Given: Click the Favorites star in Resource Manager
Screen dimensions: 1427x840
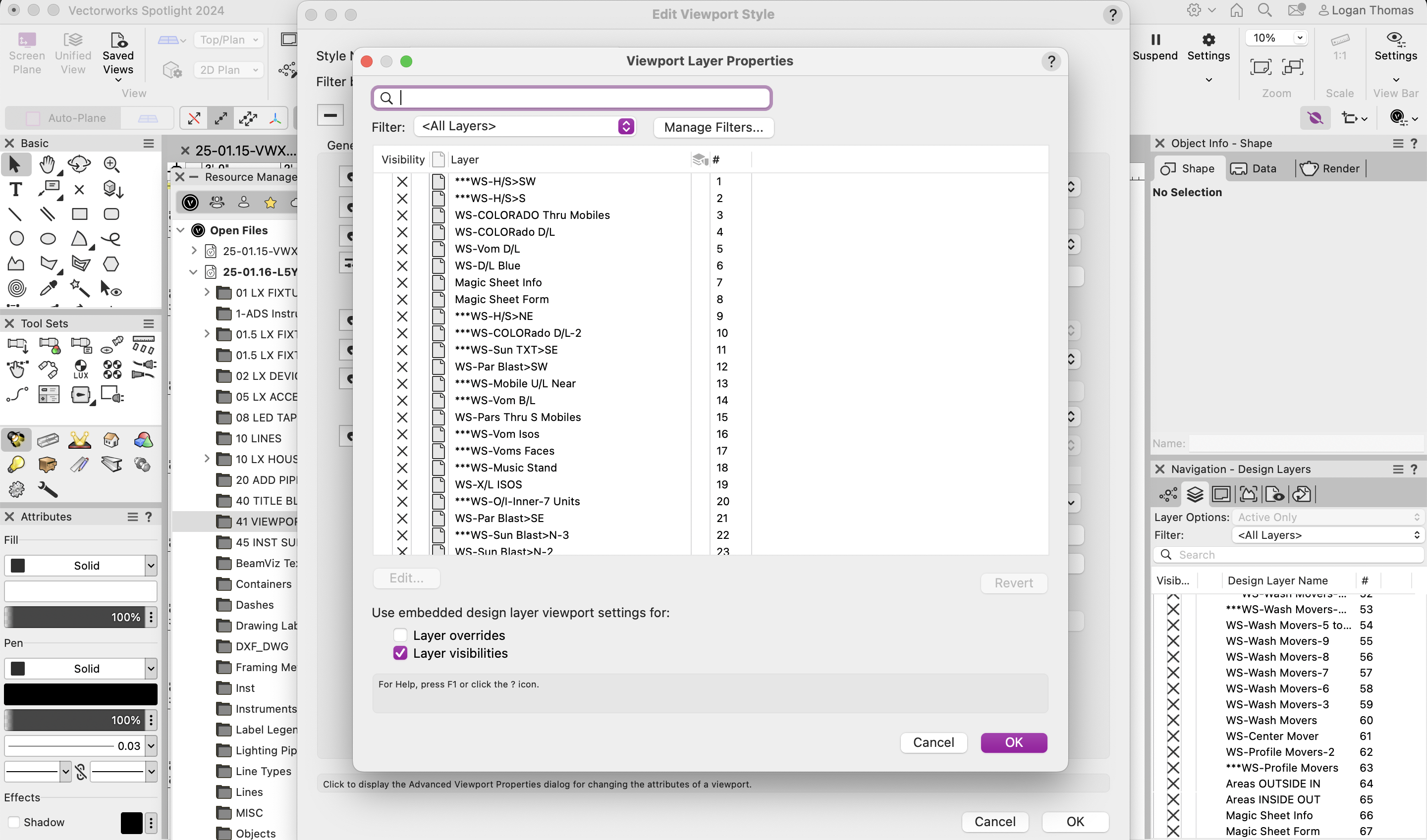Looking at the screenshot, I should (x=270, y=203).
